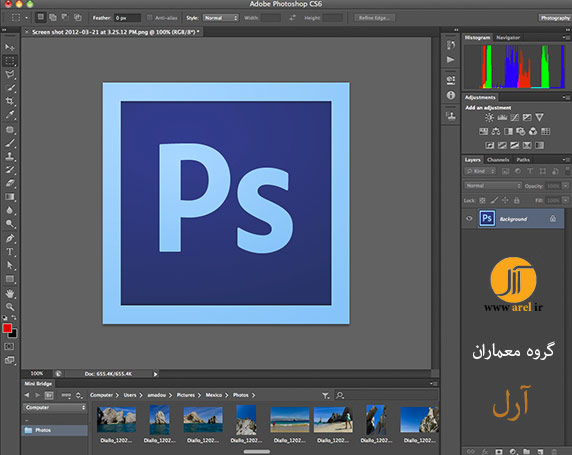Viewport: 572px width, 455px height.
Task: Go back in Mini Bridge navigation
Action: point(27,395)
